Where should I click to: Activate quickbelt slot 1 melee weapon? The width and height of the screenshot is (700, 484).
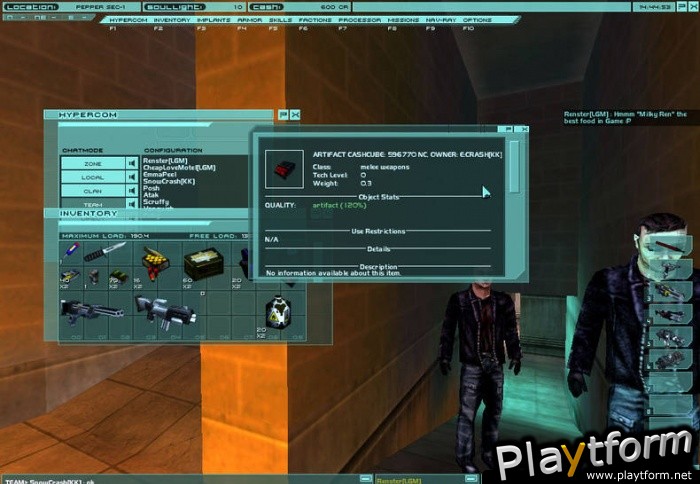click(x=669, y=246)
